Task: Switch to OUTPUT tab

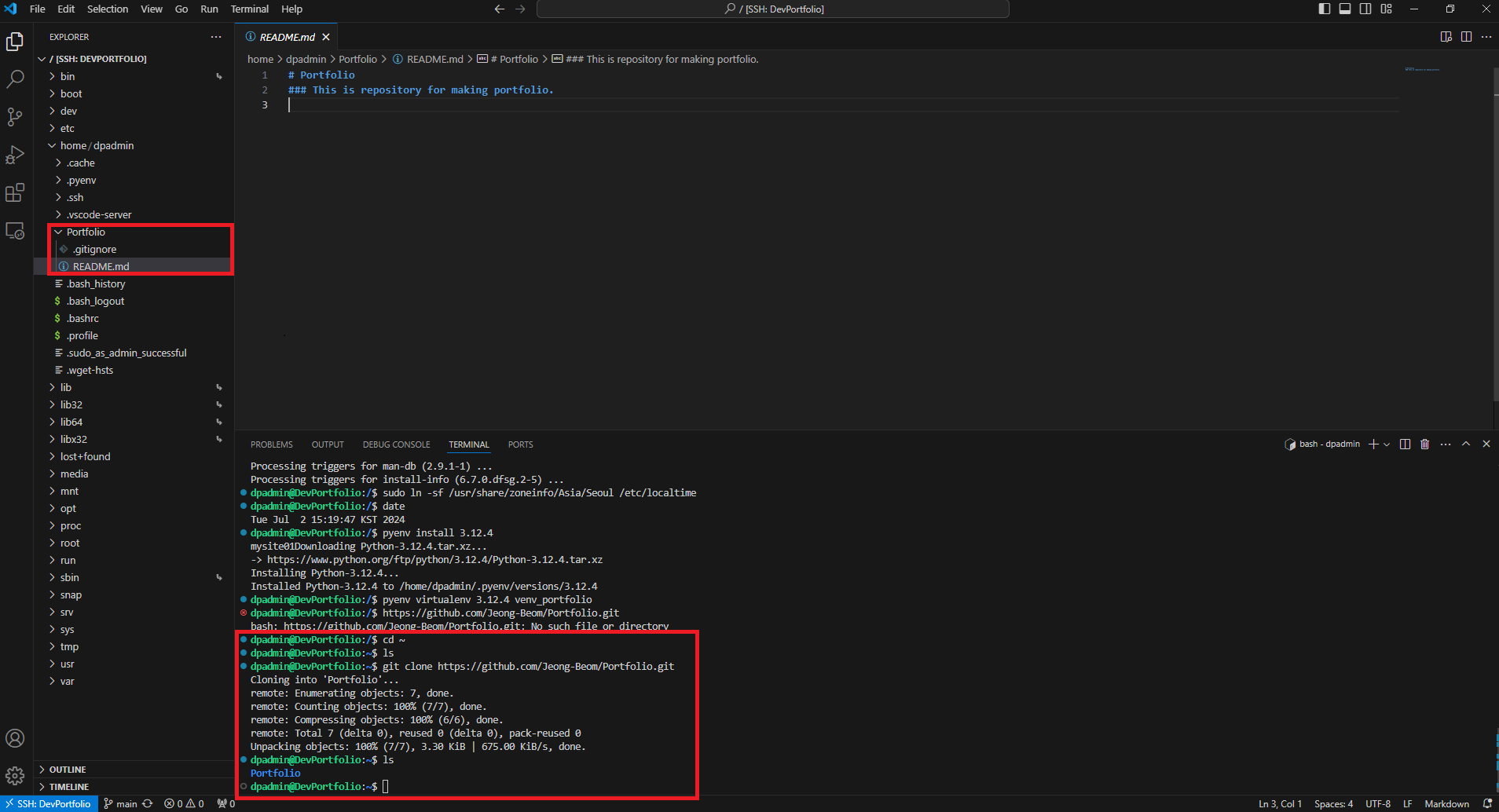Action: coord(328,444)
